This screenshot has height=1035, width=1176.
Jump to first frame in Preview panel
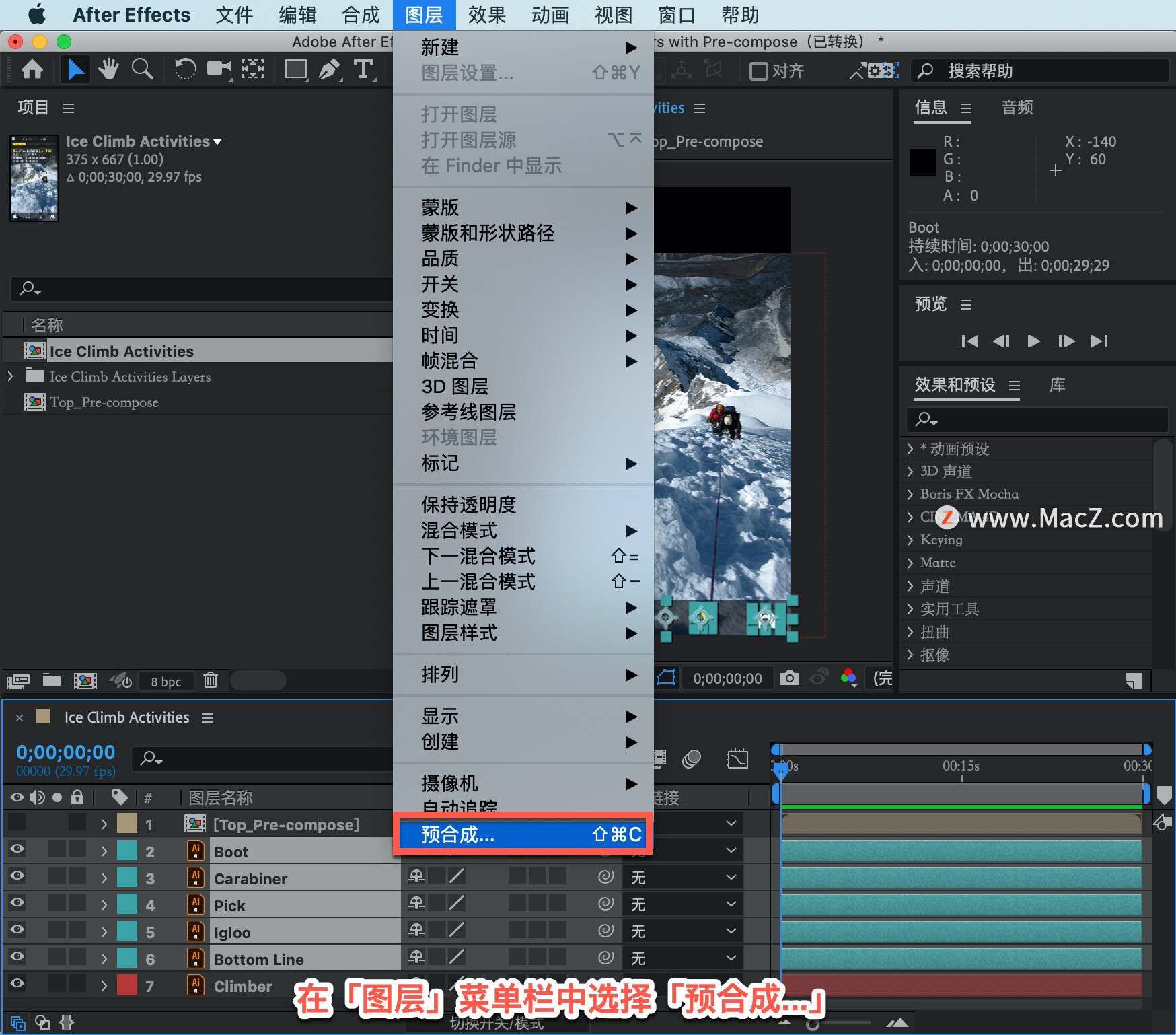click(969, 341)
